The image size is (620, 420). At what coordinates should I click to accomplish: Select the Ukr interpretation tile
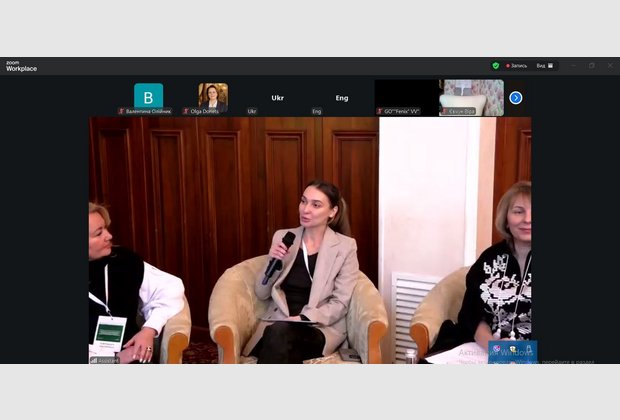(278, 98)
